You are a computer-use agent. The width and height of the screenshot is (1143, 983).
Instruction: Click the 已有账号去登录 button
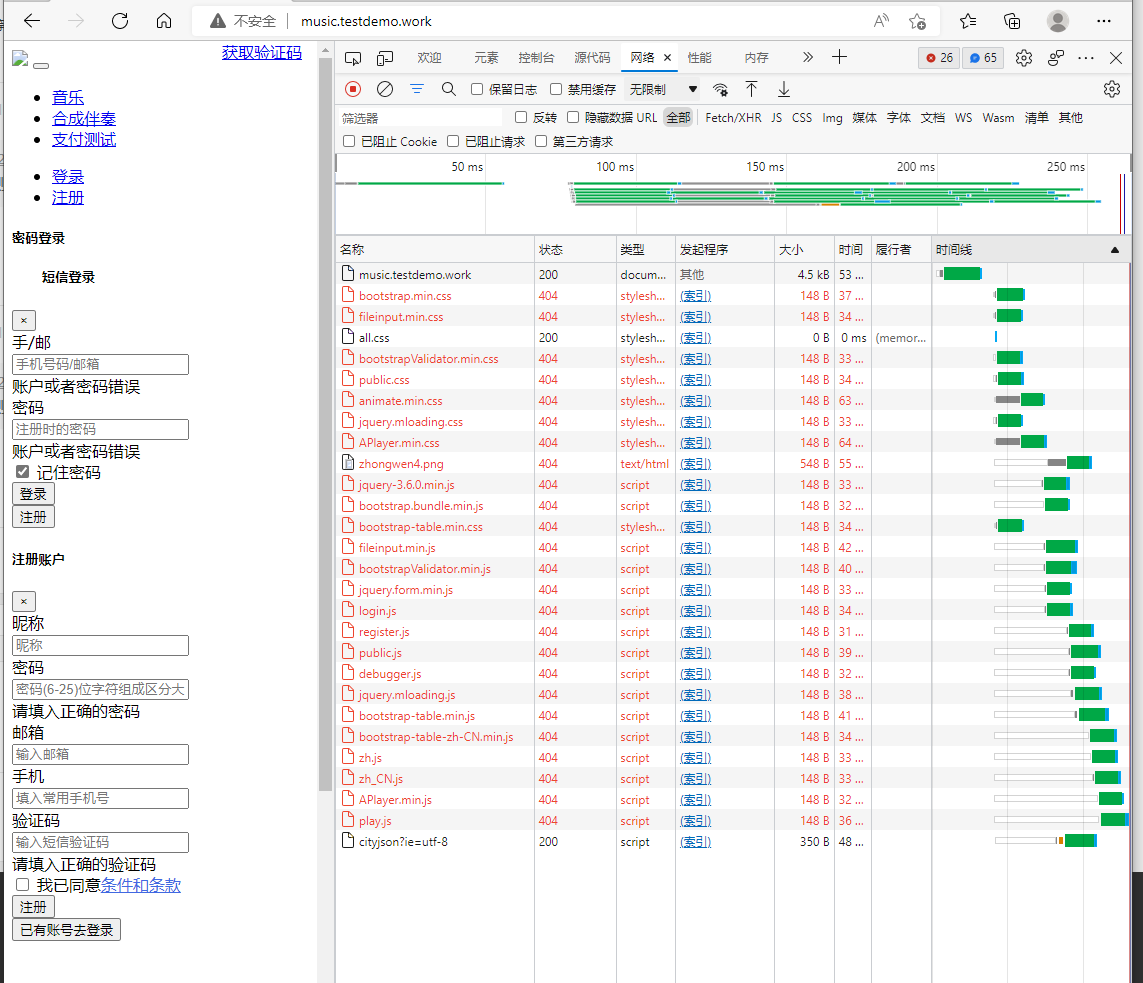(66, 930)
